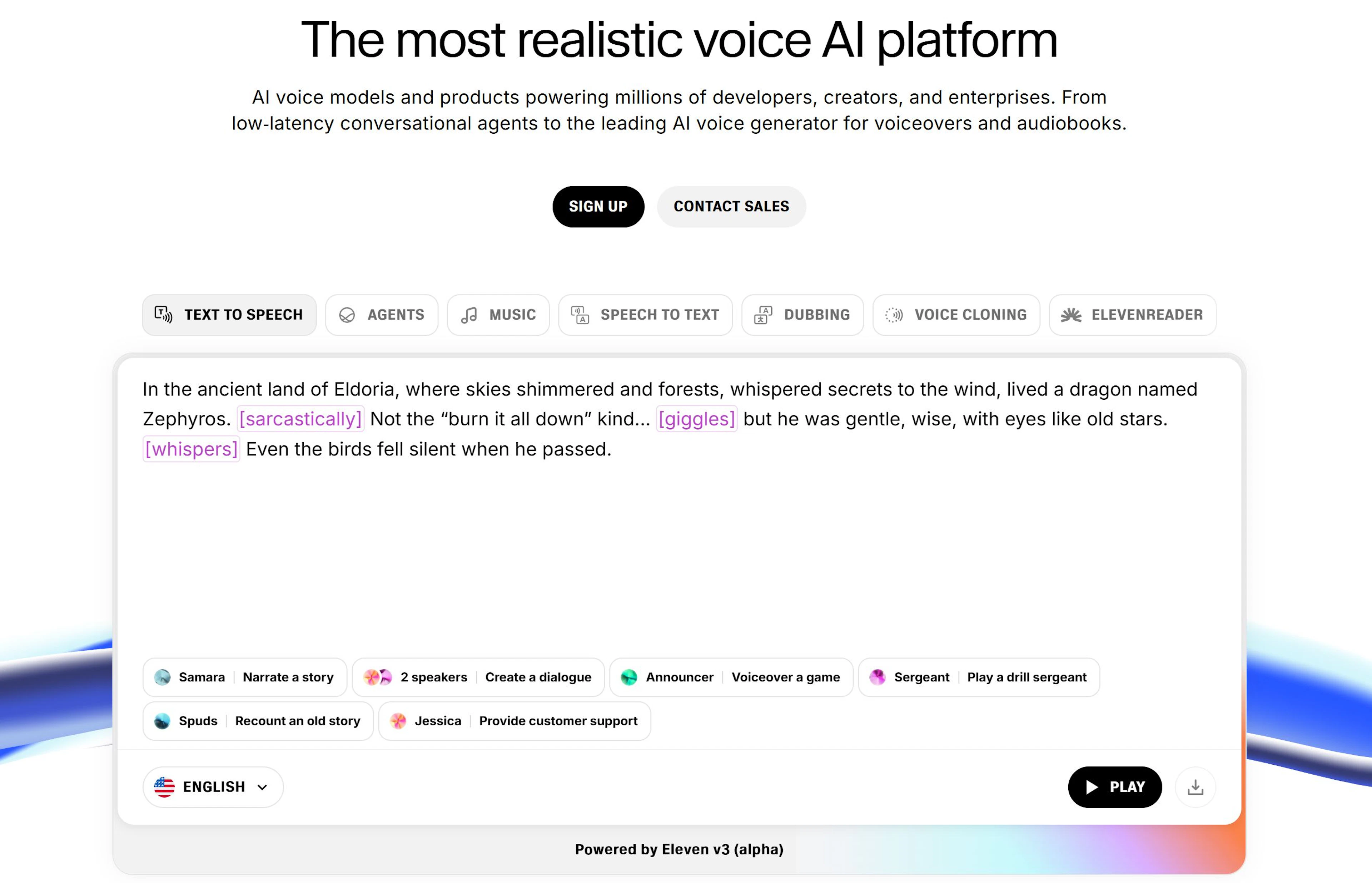Image resolution: width=1372 pixels, height=883 pixels.
Task: Click the Samara voice avatar icon
Action: [x=162, y=677]
